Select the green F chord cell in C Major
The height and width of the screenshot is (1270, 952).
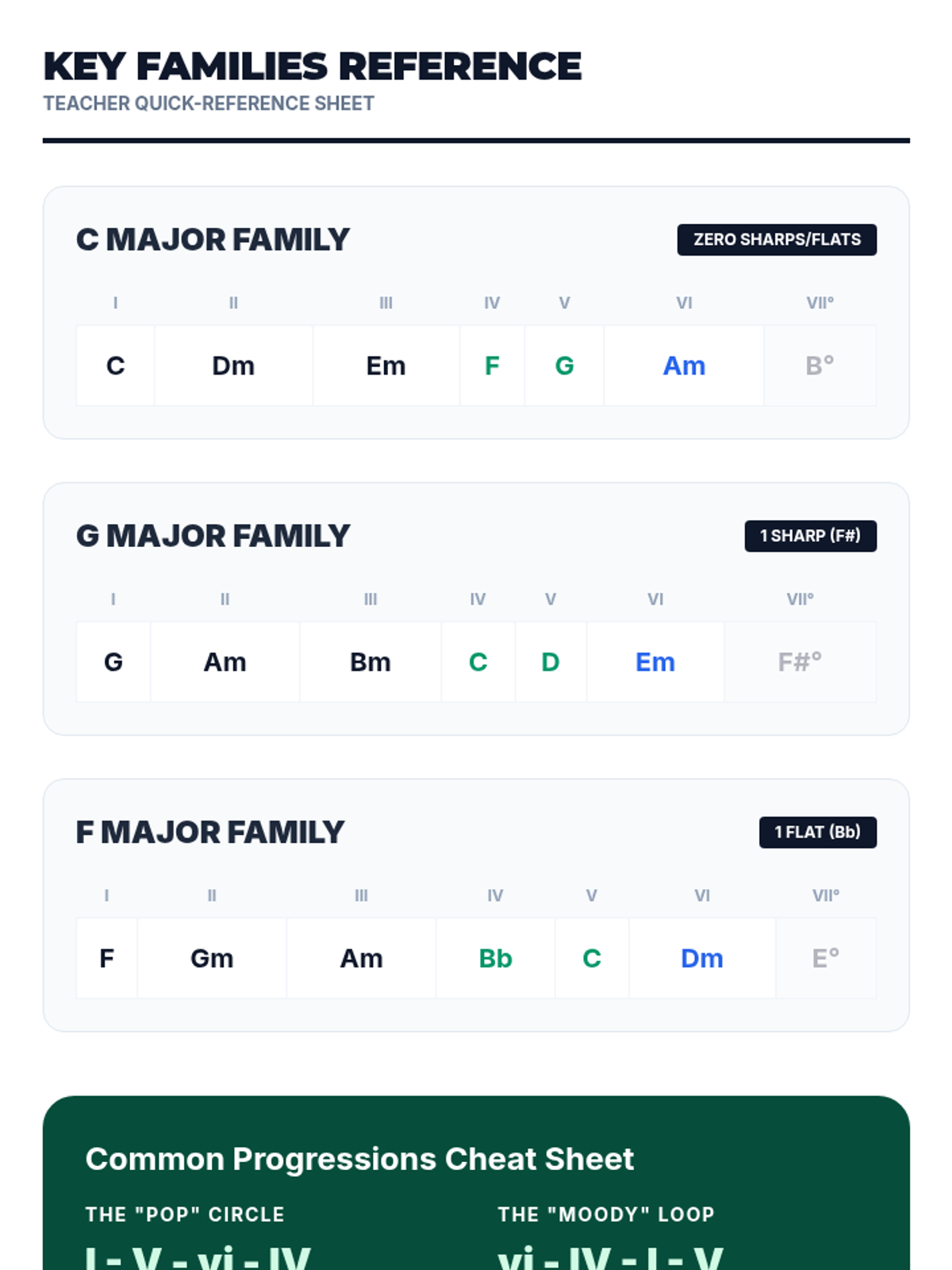(492, 366)
